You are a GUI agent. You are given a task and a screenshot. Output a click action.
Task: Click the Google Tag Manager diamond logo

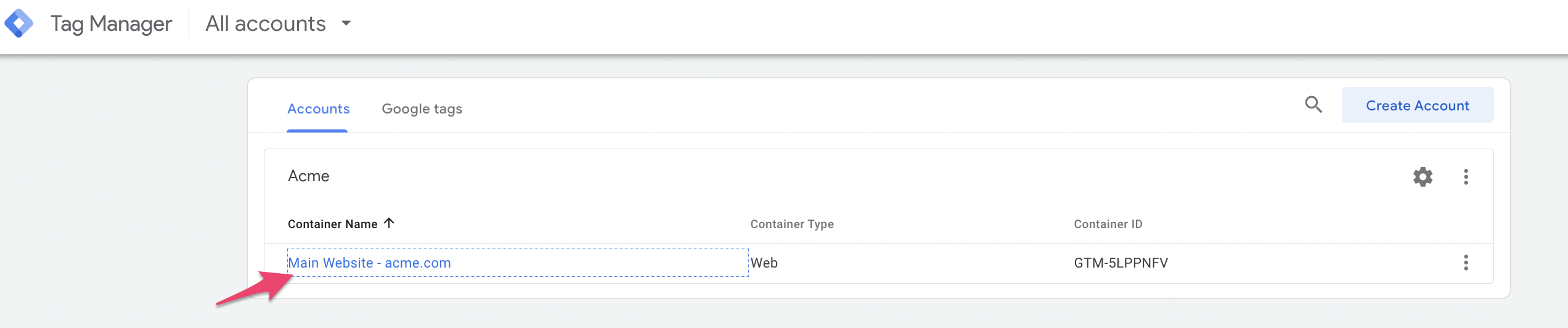pos(18,23)
